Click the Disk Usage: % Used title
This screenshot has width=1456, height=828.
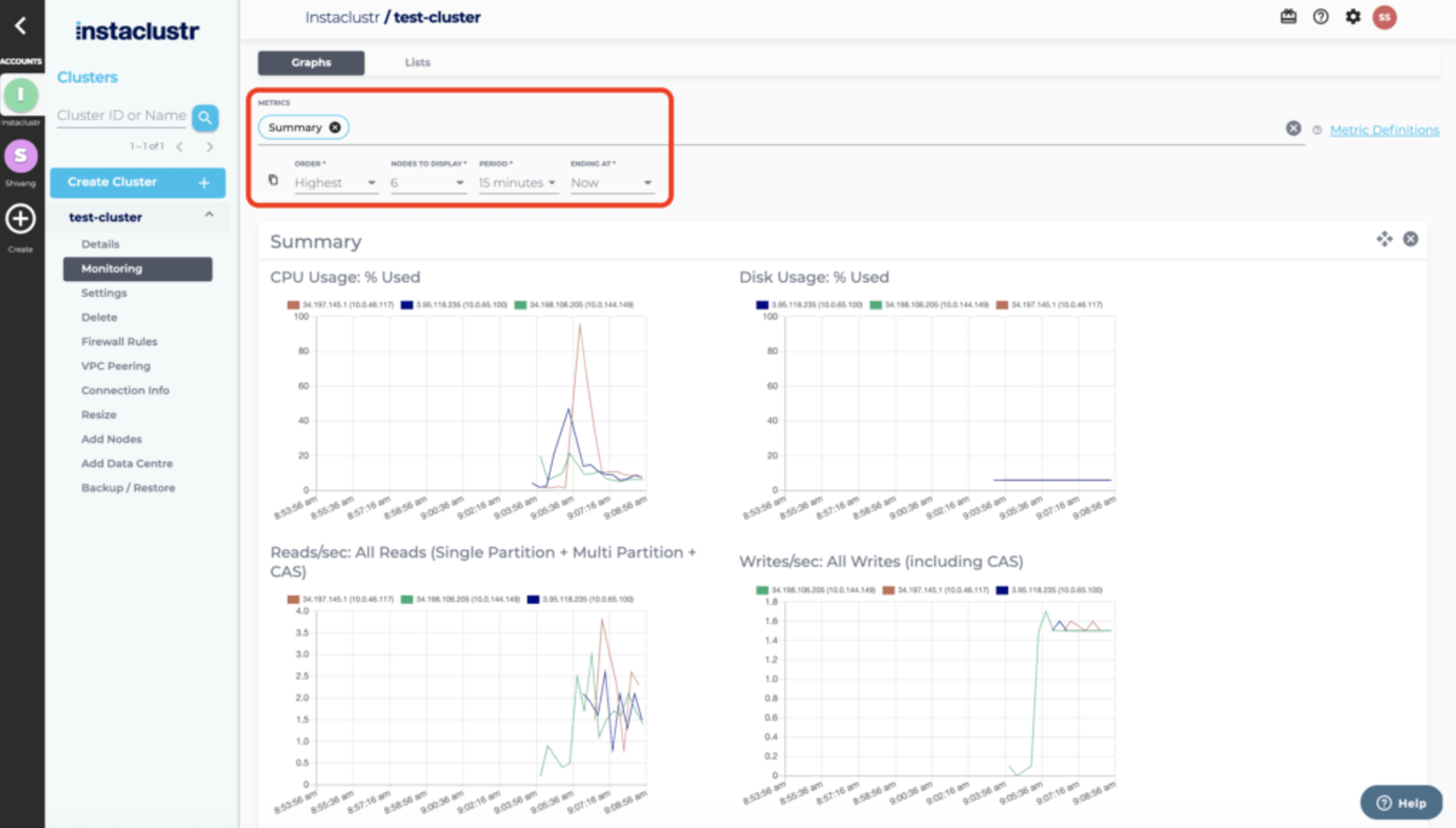point(814,277)
